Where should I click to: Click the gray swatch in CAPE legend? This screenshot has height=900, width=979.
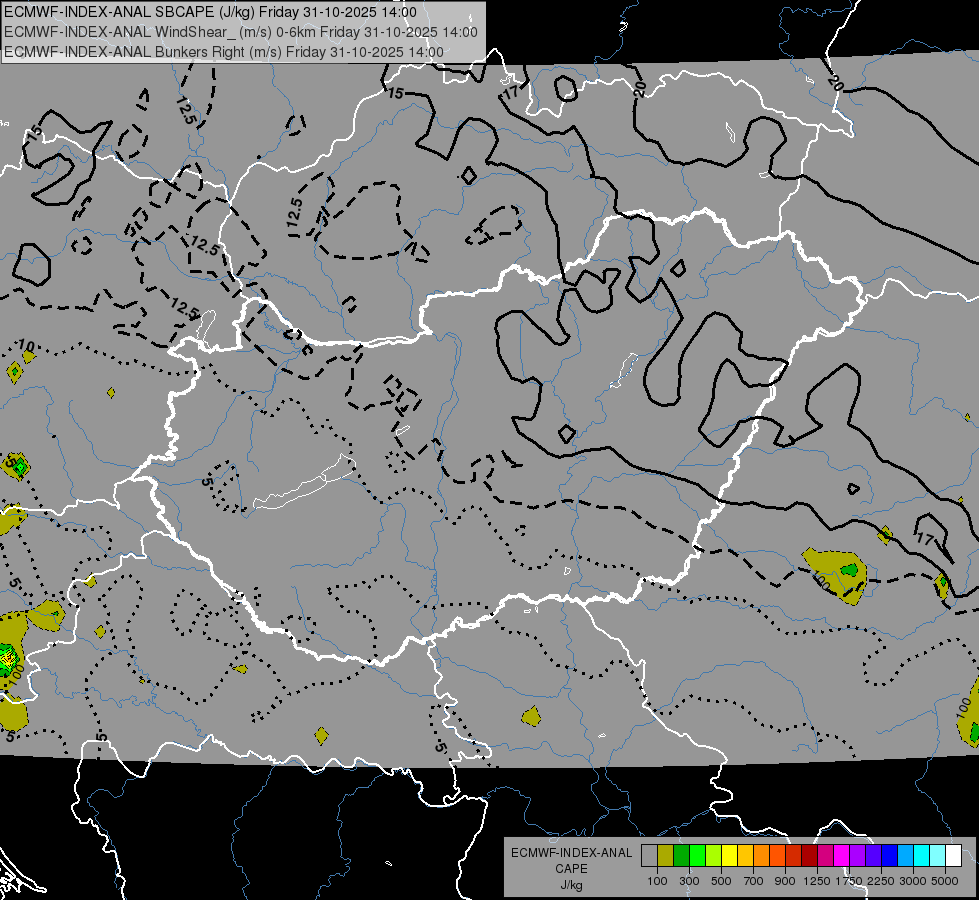point(649,855)
